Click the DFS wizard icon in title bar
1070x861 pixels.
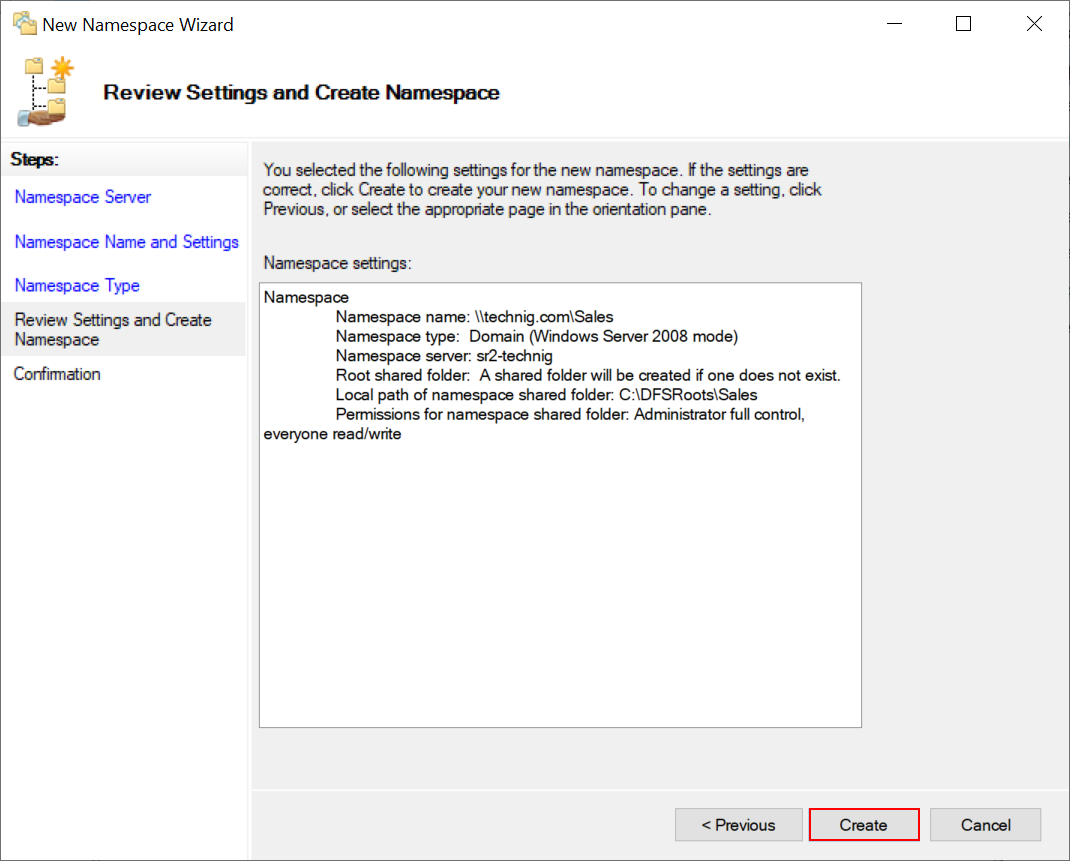point(26,22)
